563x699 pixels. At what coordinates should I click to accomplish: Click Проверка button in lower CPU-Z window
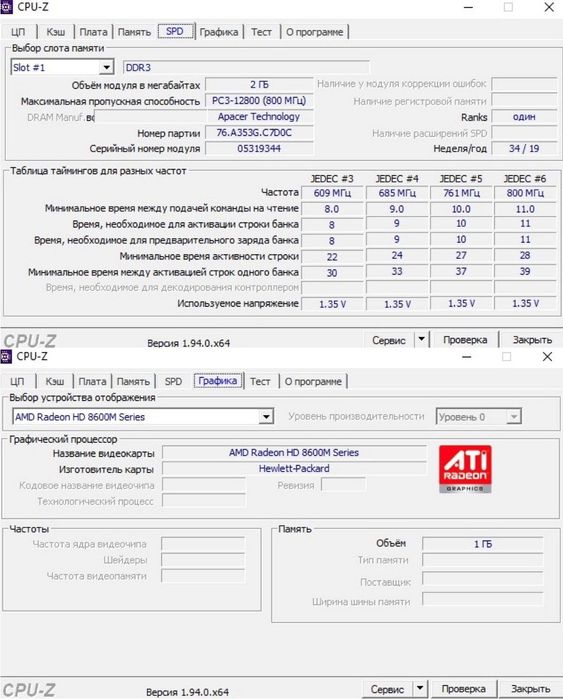coord(464,689)
